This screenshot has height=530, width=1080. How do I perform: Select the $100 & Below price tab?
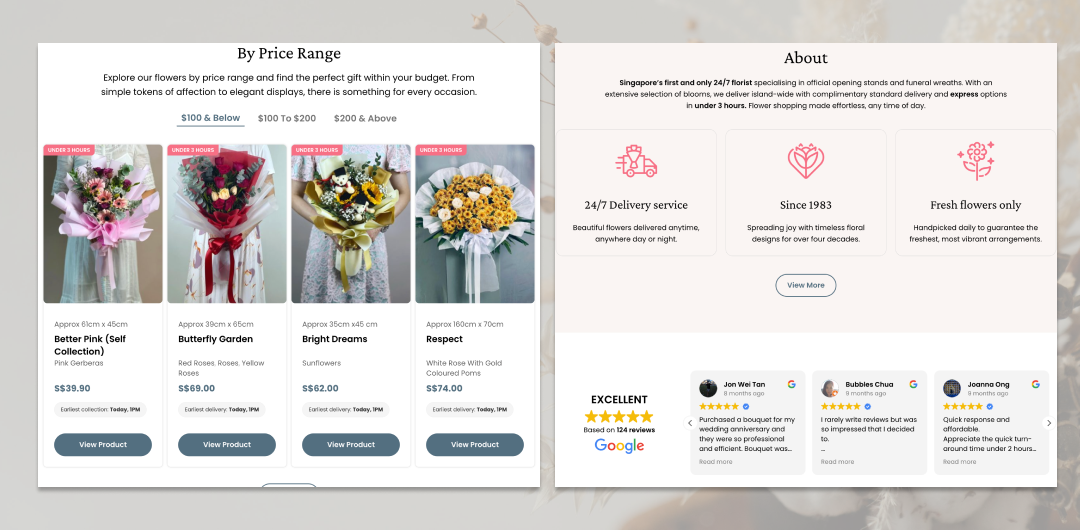(x=211, y=119)
